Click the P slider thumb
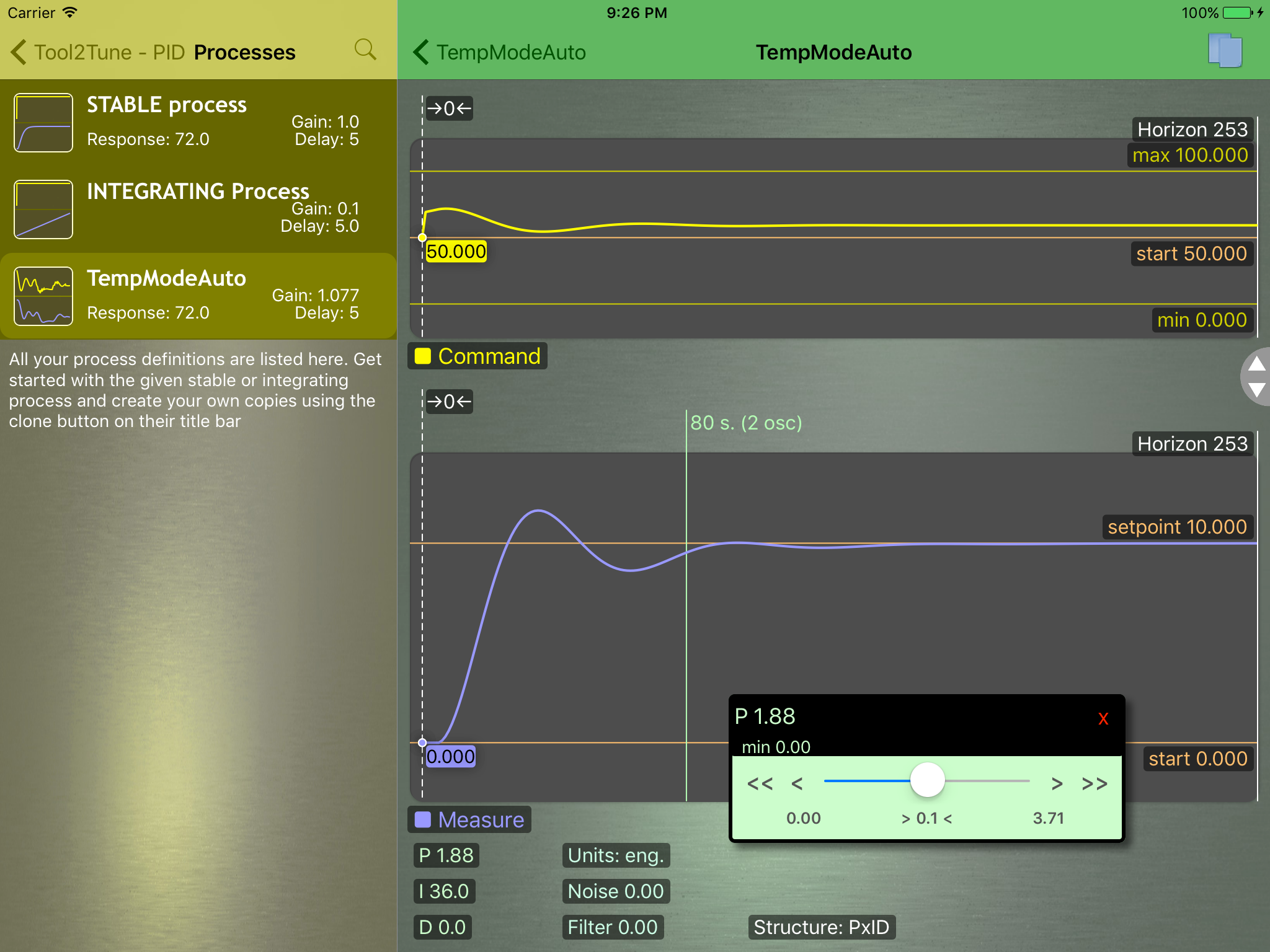1270x952 pixels. click(927, 780)
